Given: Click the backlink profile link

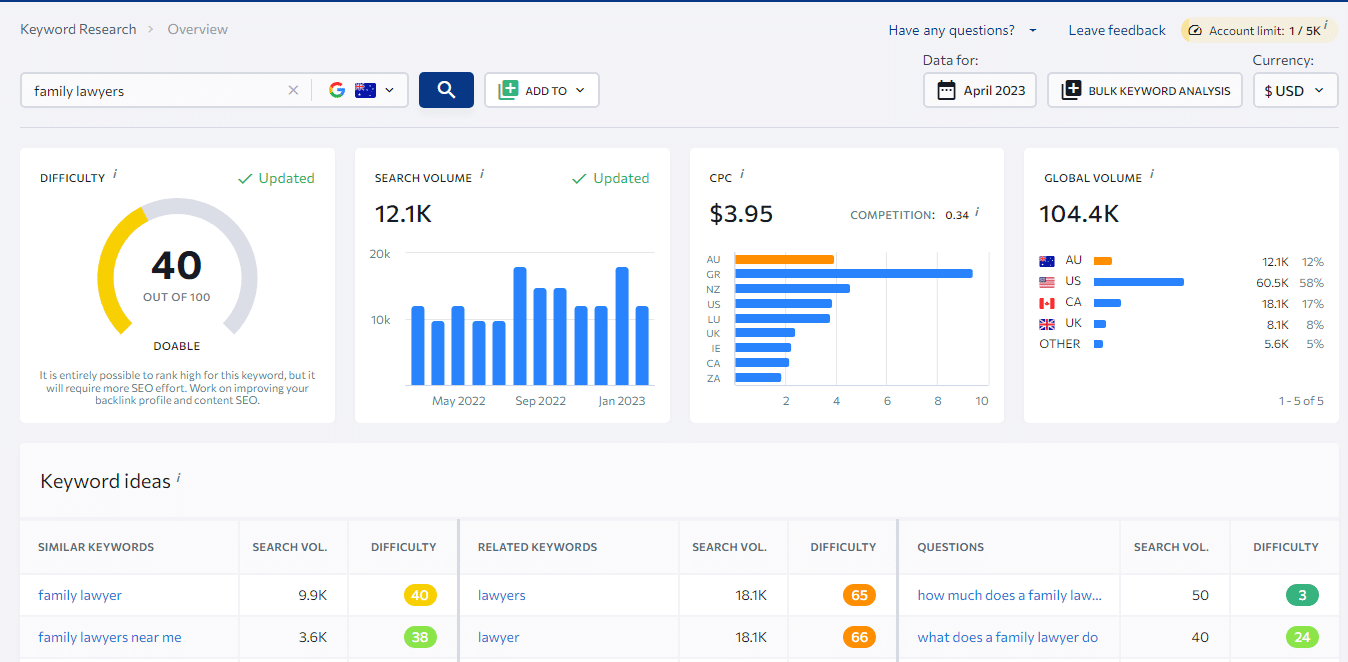Looking at the screenshot, I should pyautogui.click(x=132, y=400).
